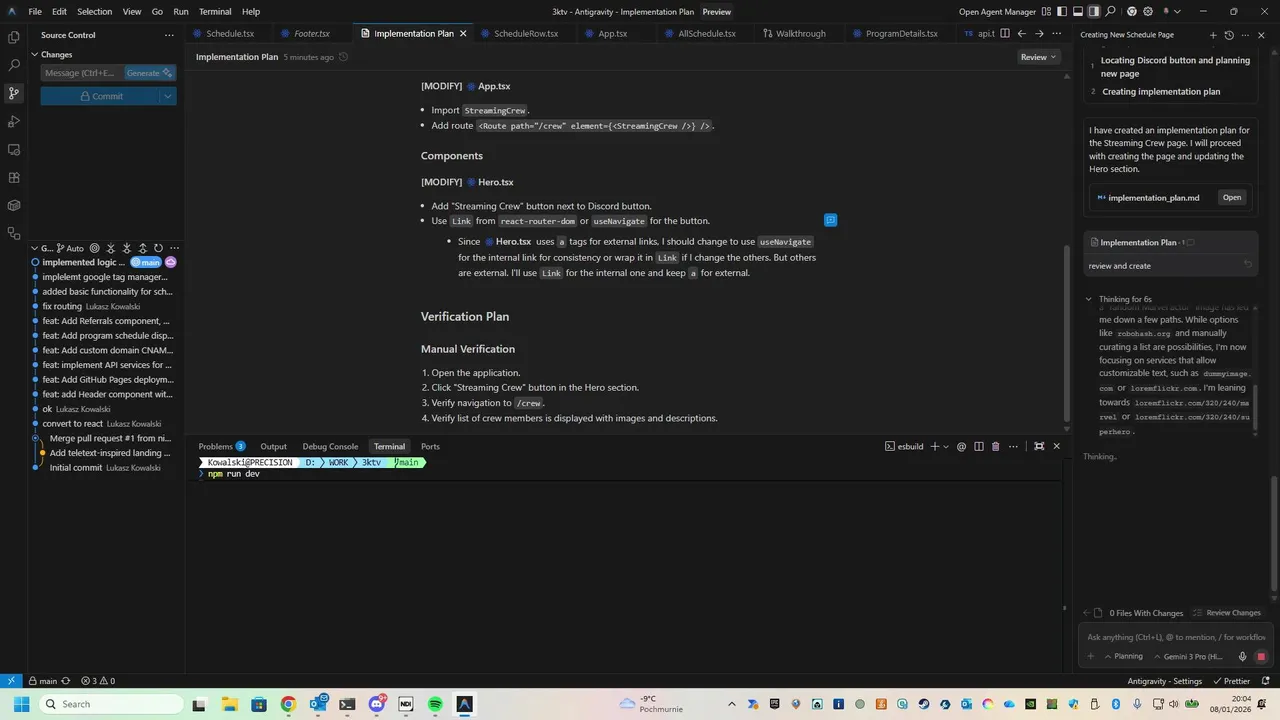This screenshot has height=720, width=1280.
Task: Toggle the secondary side bar layout
Action: [x=1094, y=12]
